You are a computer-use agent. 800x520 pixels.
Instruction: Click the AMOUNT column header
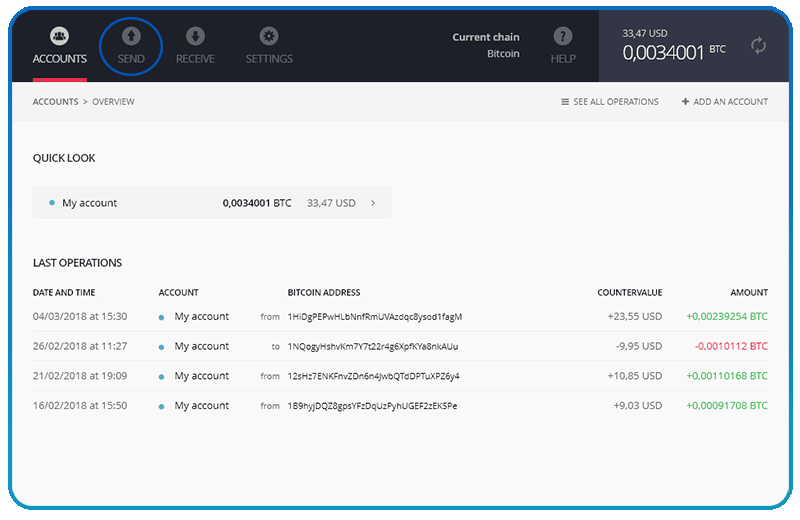click(x=749, y=292)
